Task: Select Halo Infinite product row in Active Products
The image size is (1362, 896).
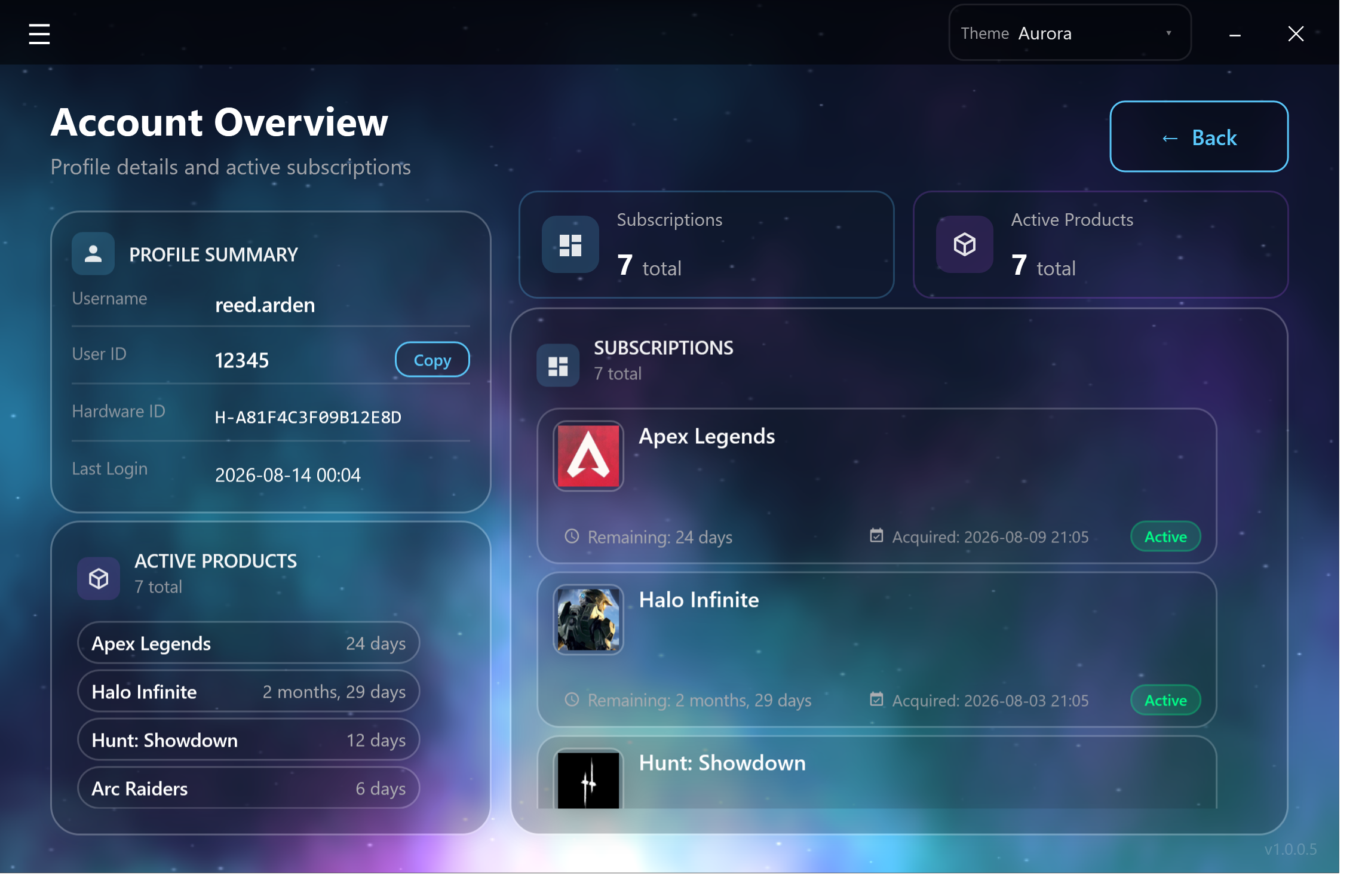Action: pyautogui.click(x=249, y=692)
